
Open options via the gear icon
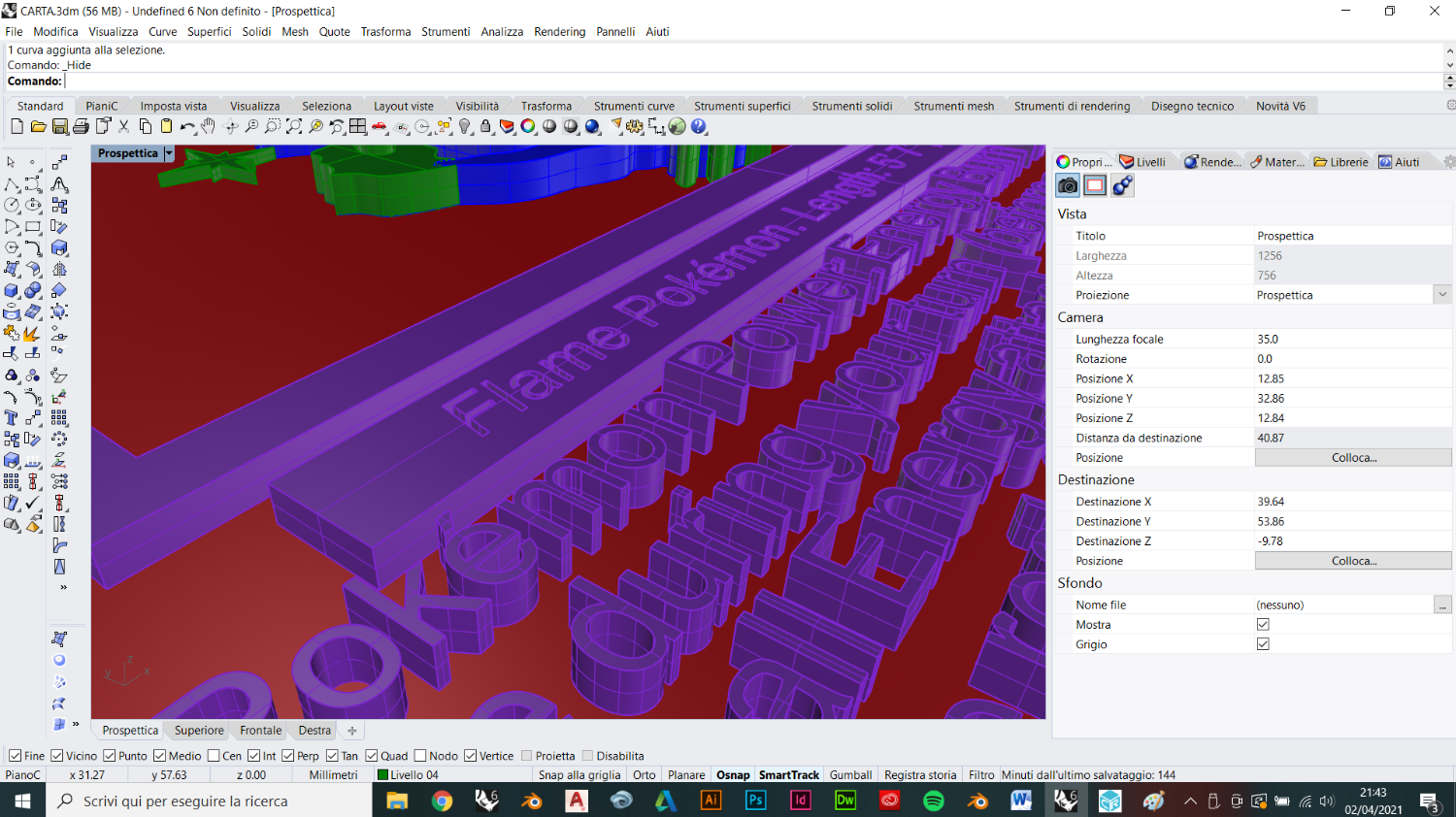point(635,126)
